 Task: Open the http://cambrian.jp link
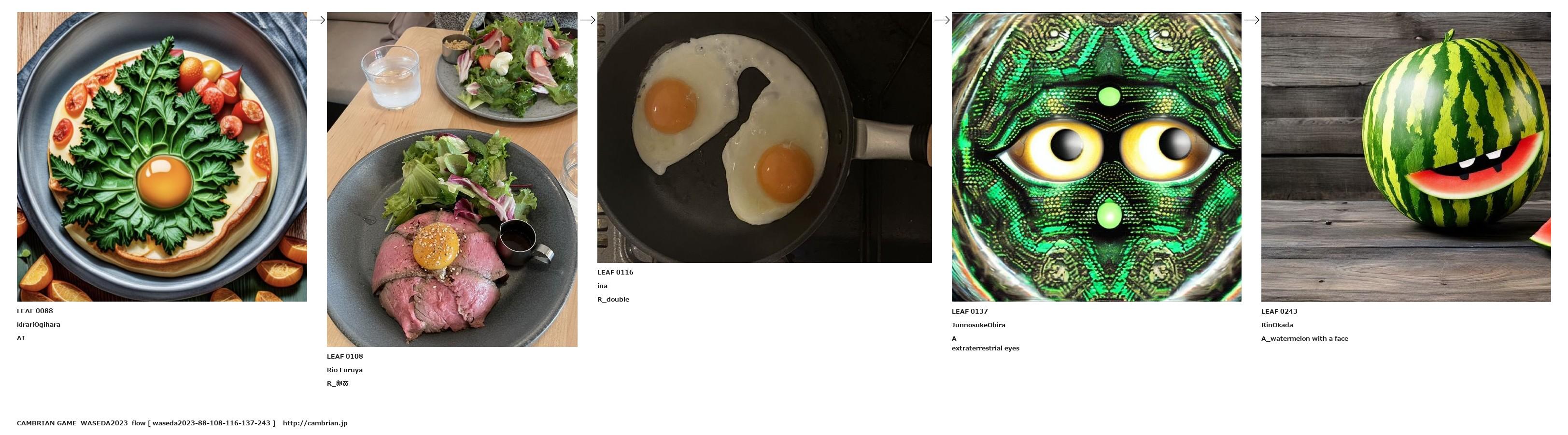[x=315, y=423]
